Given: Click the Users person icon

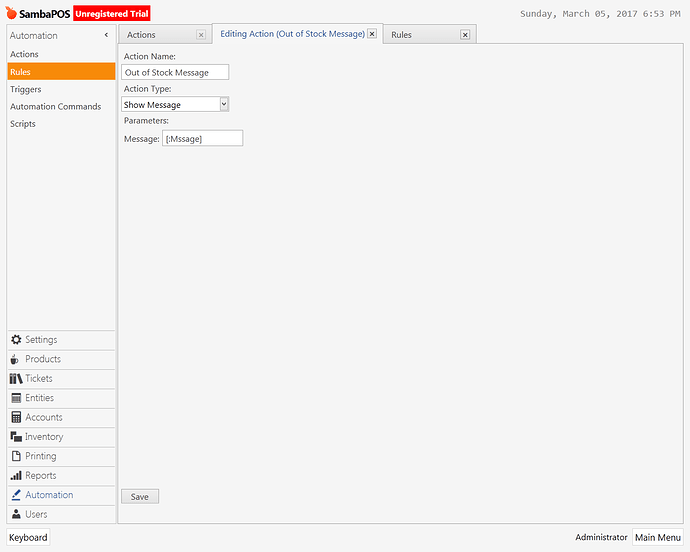Looking at the screenshot, I should pos(16,514).
